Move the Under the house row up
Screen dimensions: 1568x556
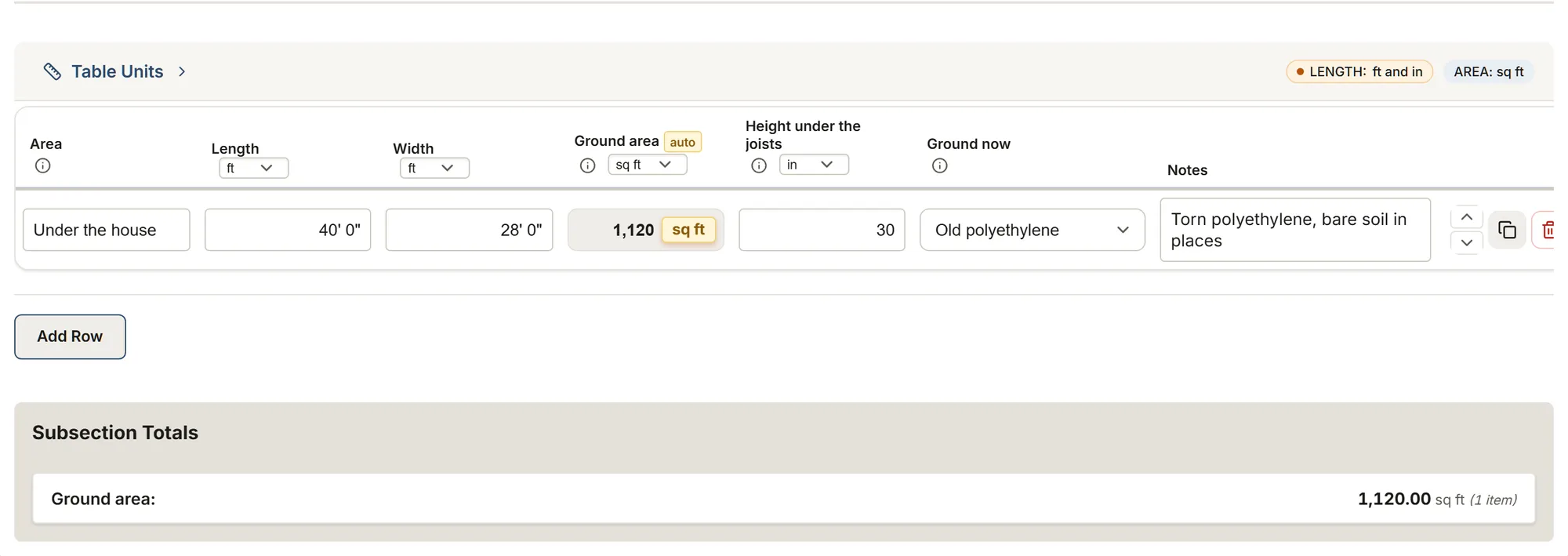pyautogui.click(x=1467, y=217)
